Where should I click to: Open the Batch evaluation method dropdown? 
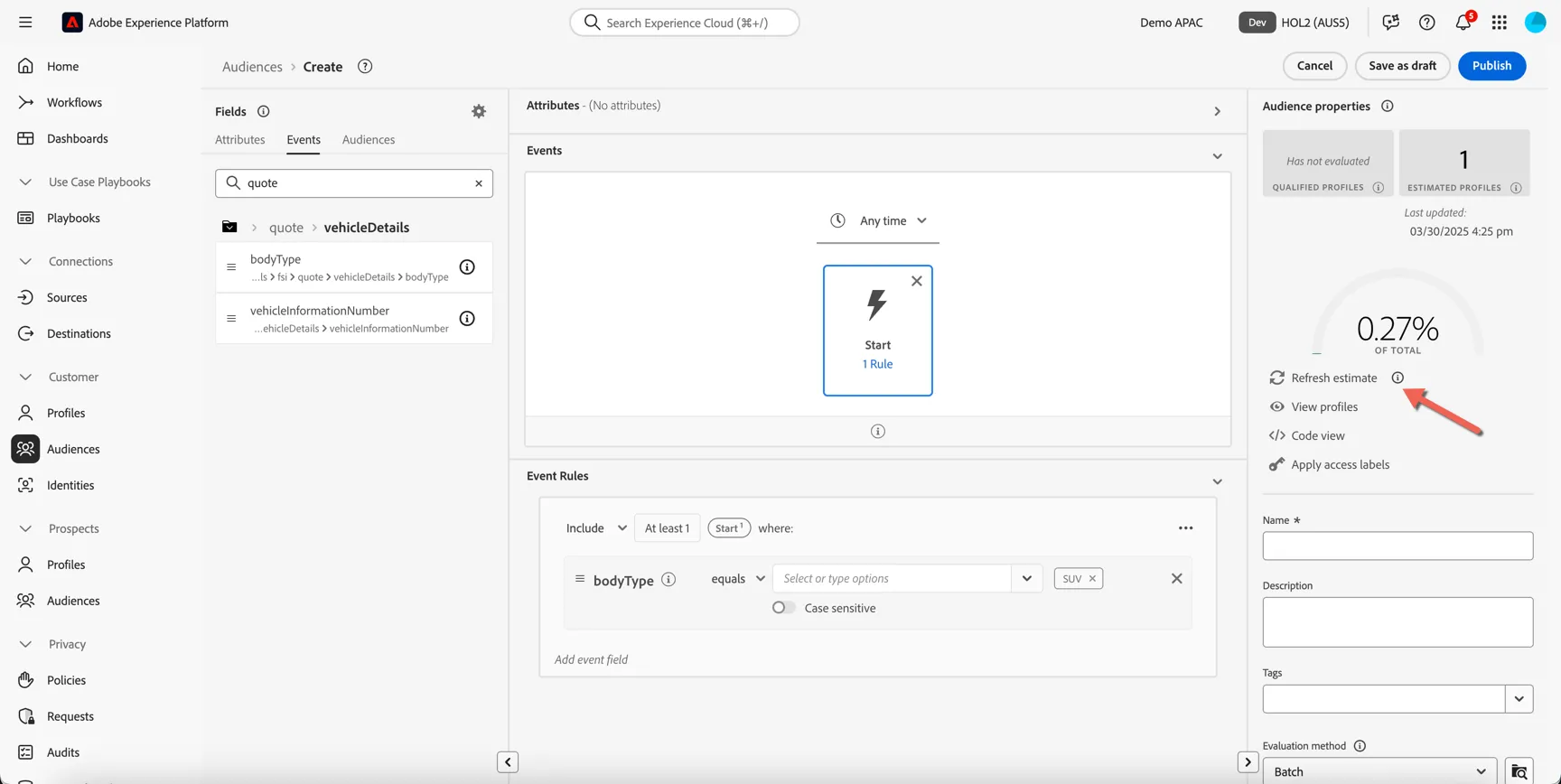click(x=1379, y=772)
